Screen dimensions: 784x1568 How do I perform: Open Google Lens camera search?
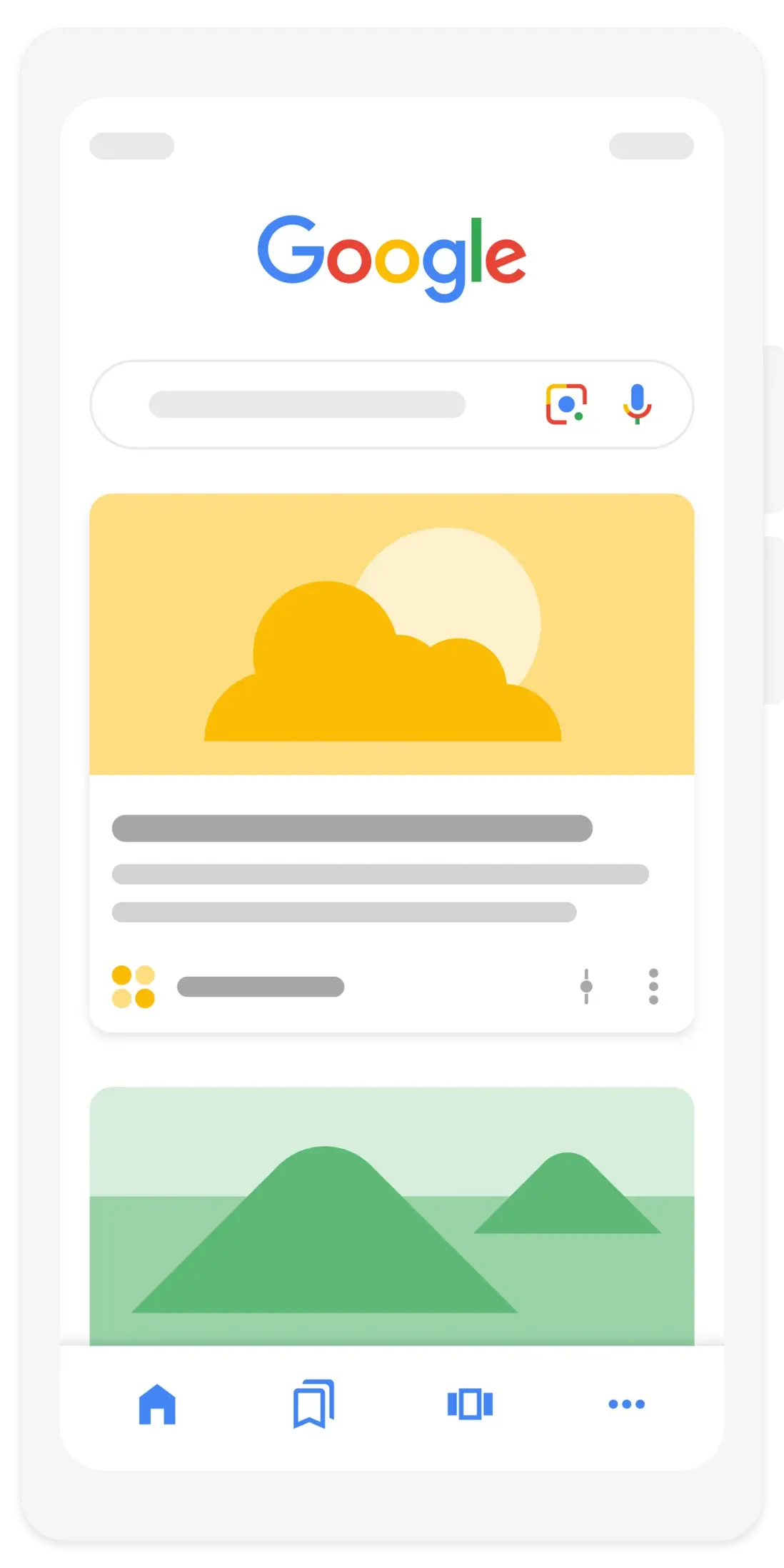pos(566,404)
